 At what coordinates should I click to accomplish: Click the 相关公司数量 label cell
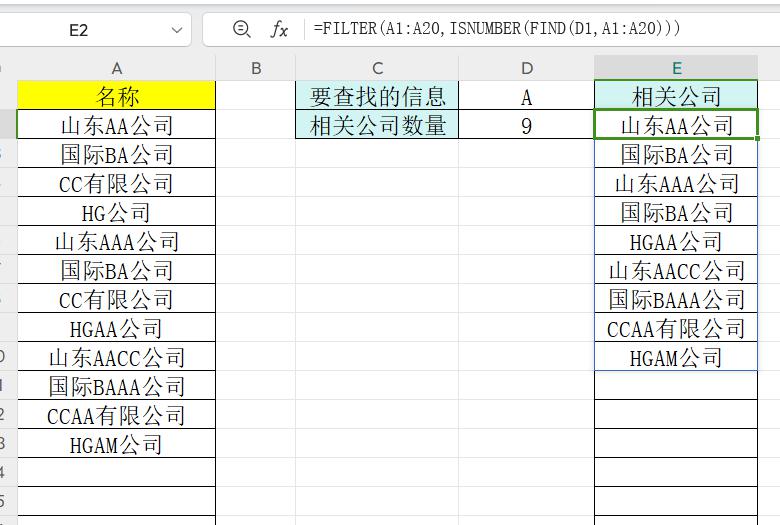(377, 124)
